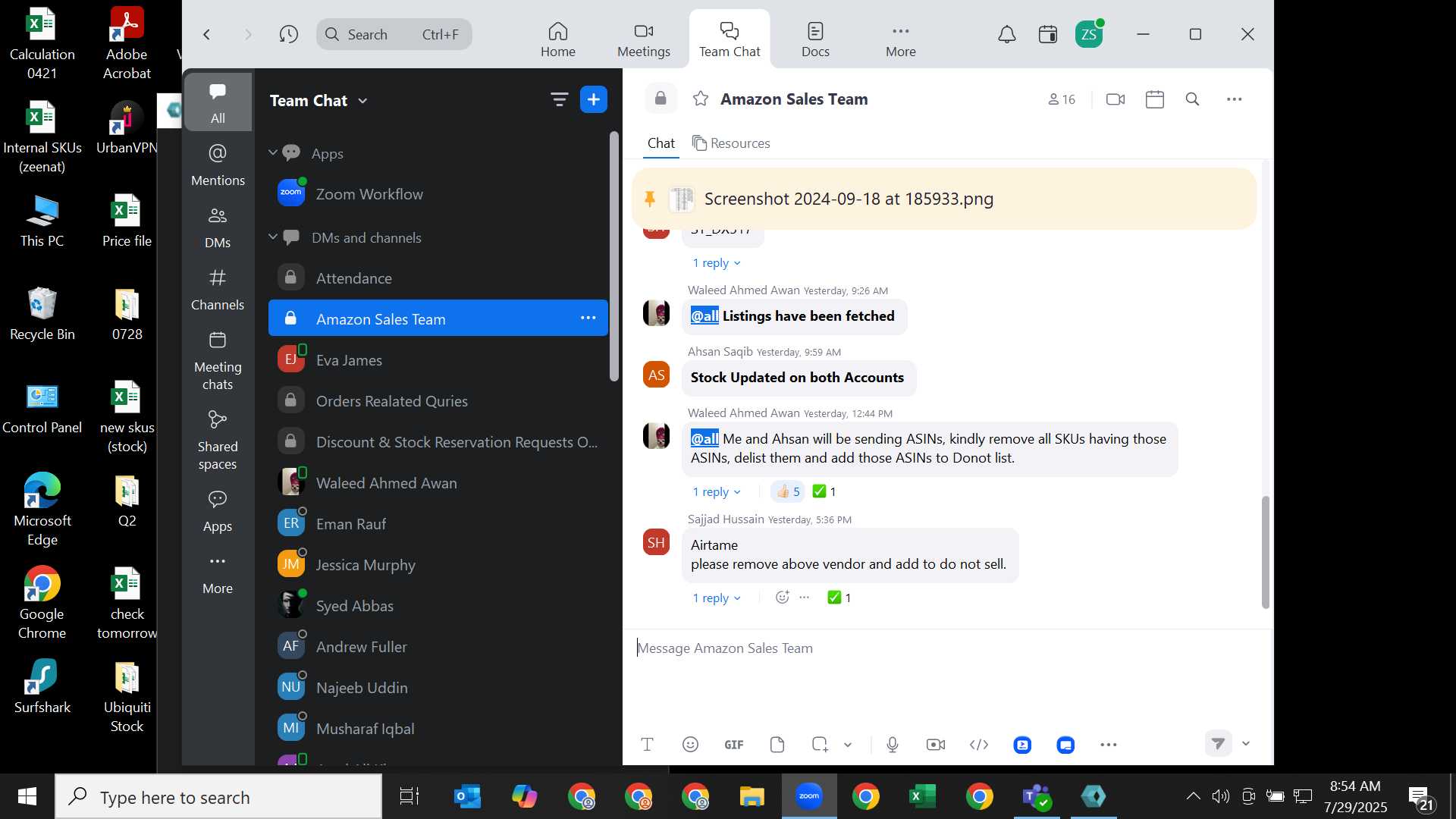The width and height of the screenshot is (1456, 819).
Task: Show DMs in the sidebar
Action: (218, 227)
